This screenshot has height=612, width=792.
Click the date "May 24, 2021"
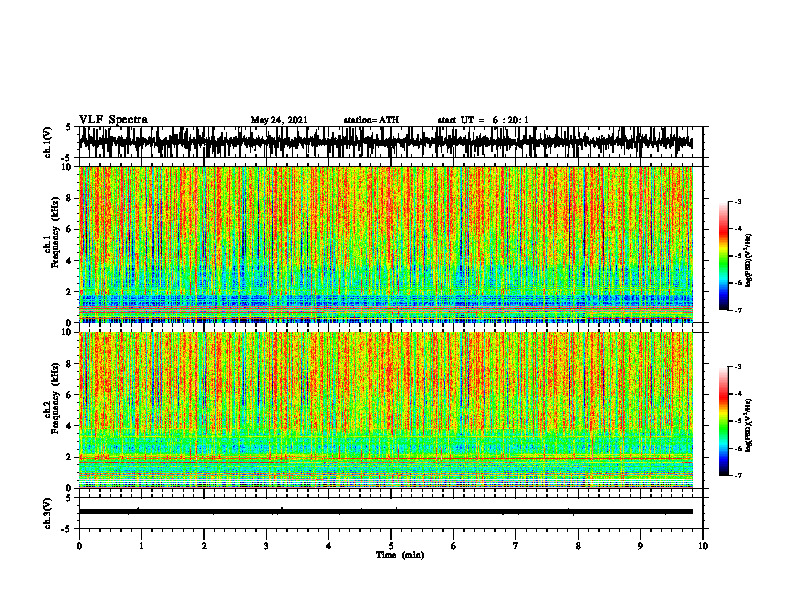click(279, 120)
